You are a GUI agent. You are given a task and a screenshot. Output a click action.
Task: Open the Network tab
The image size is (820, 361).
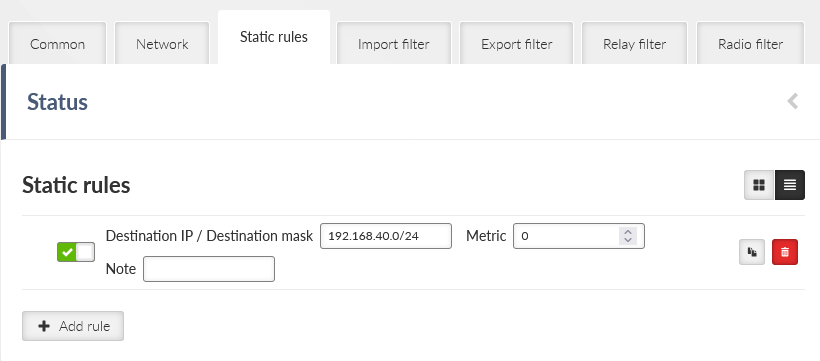click(162, 43)
